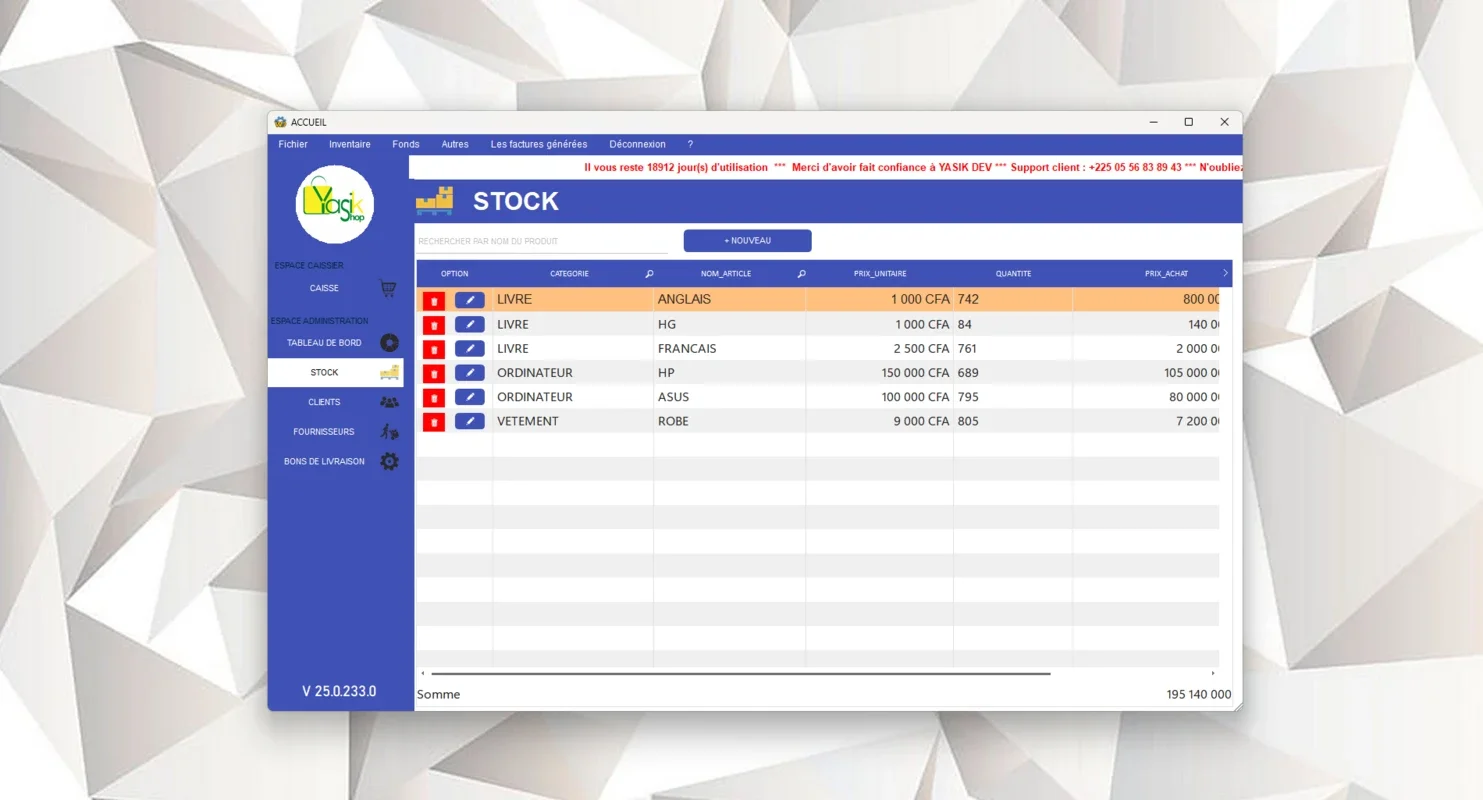1483x800 pixels.
Task: Edit the LIVRE HG row
Action: 470,324
